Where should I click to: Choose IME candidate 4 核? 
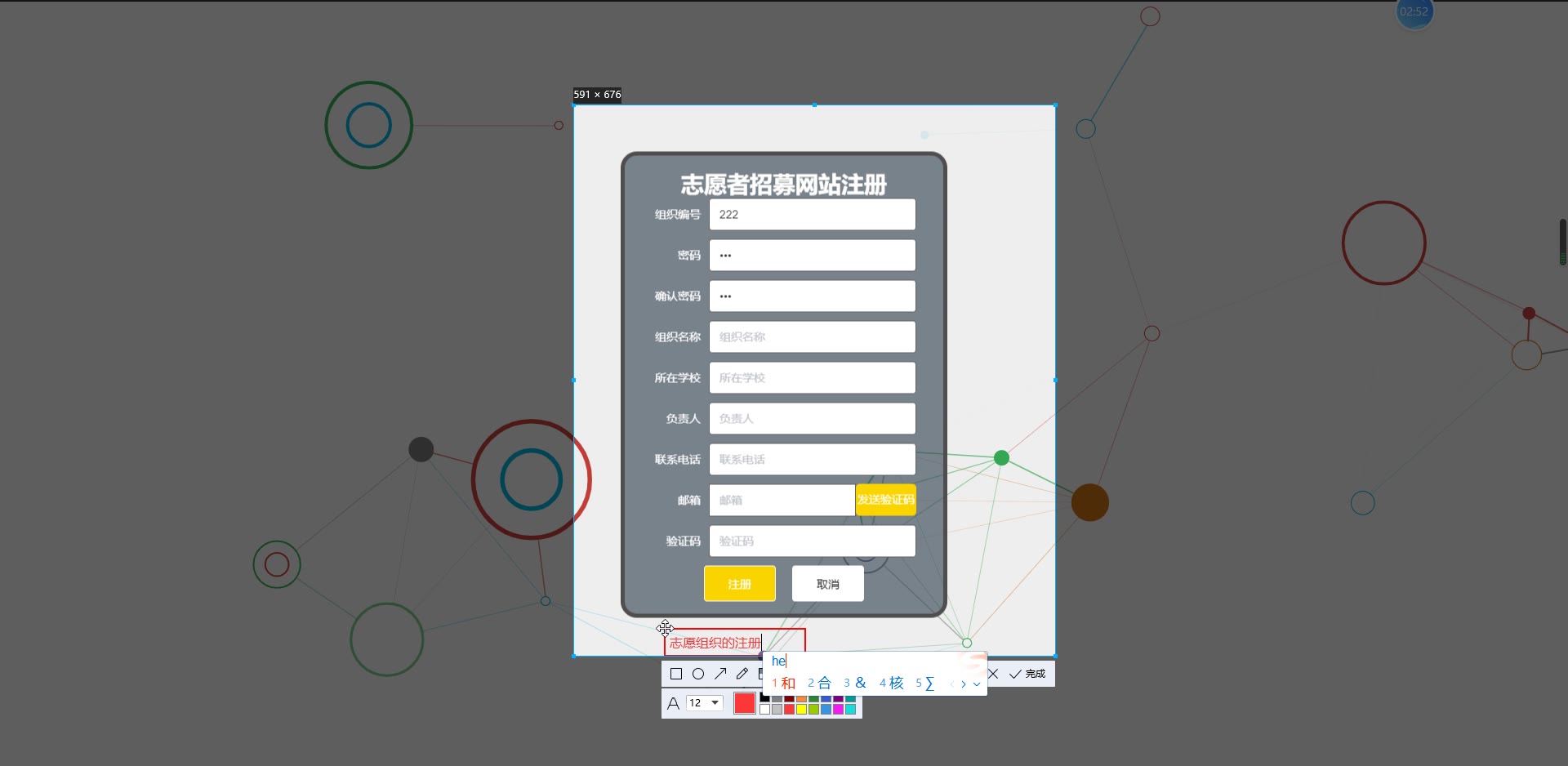(891, 683)
